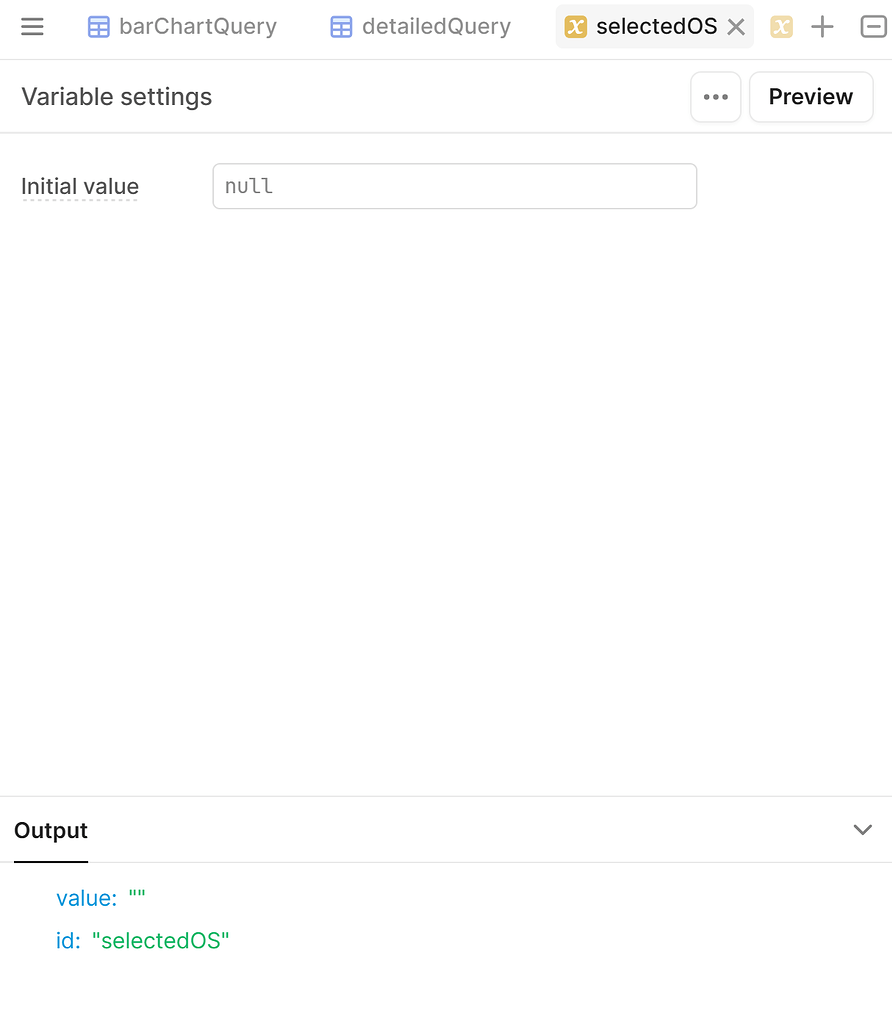
Task: Click the green value string in Output
Action: coord(137,898)
